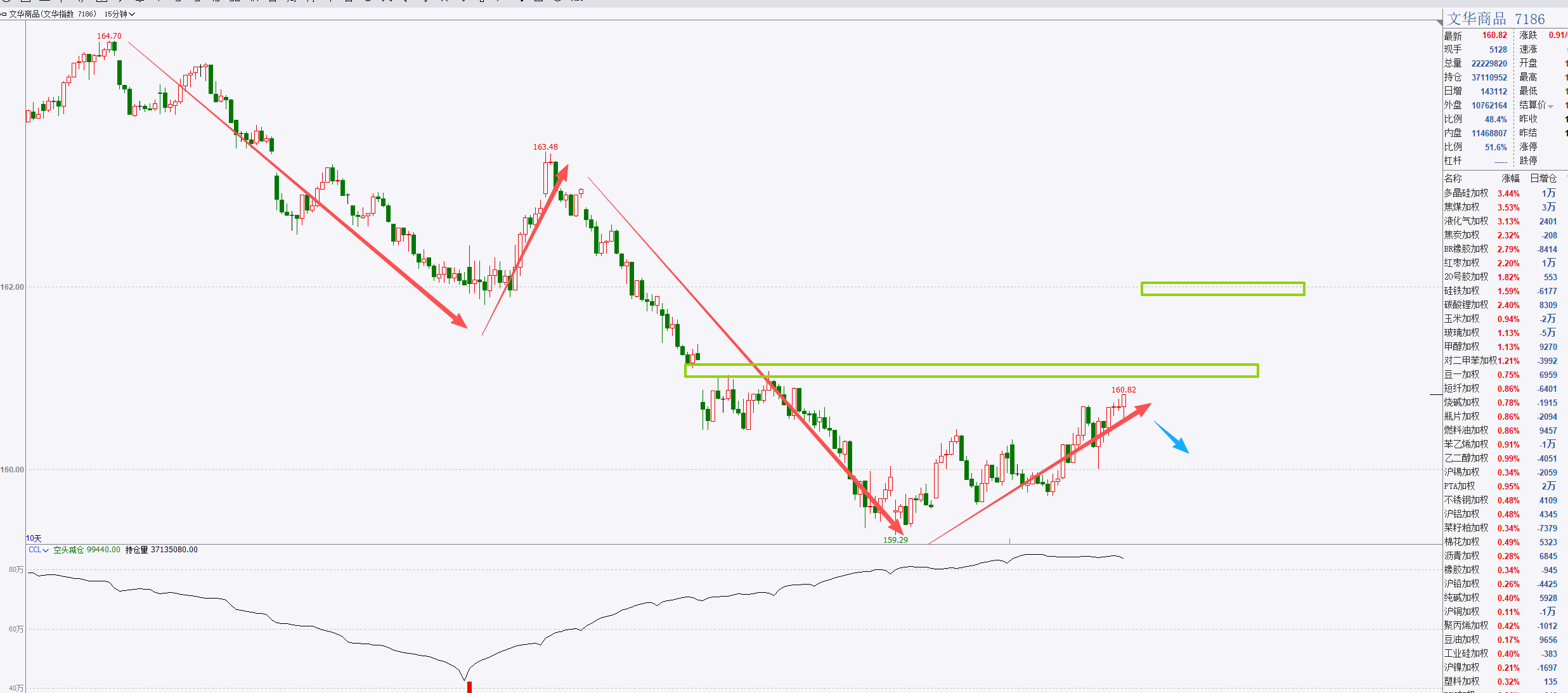Sort list by 日增仓 column header
Image resolution: width=1568 pixels, height=693 pixels.
point(1543,179)
